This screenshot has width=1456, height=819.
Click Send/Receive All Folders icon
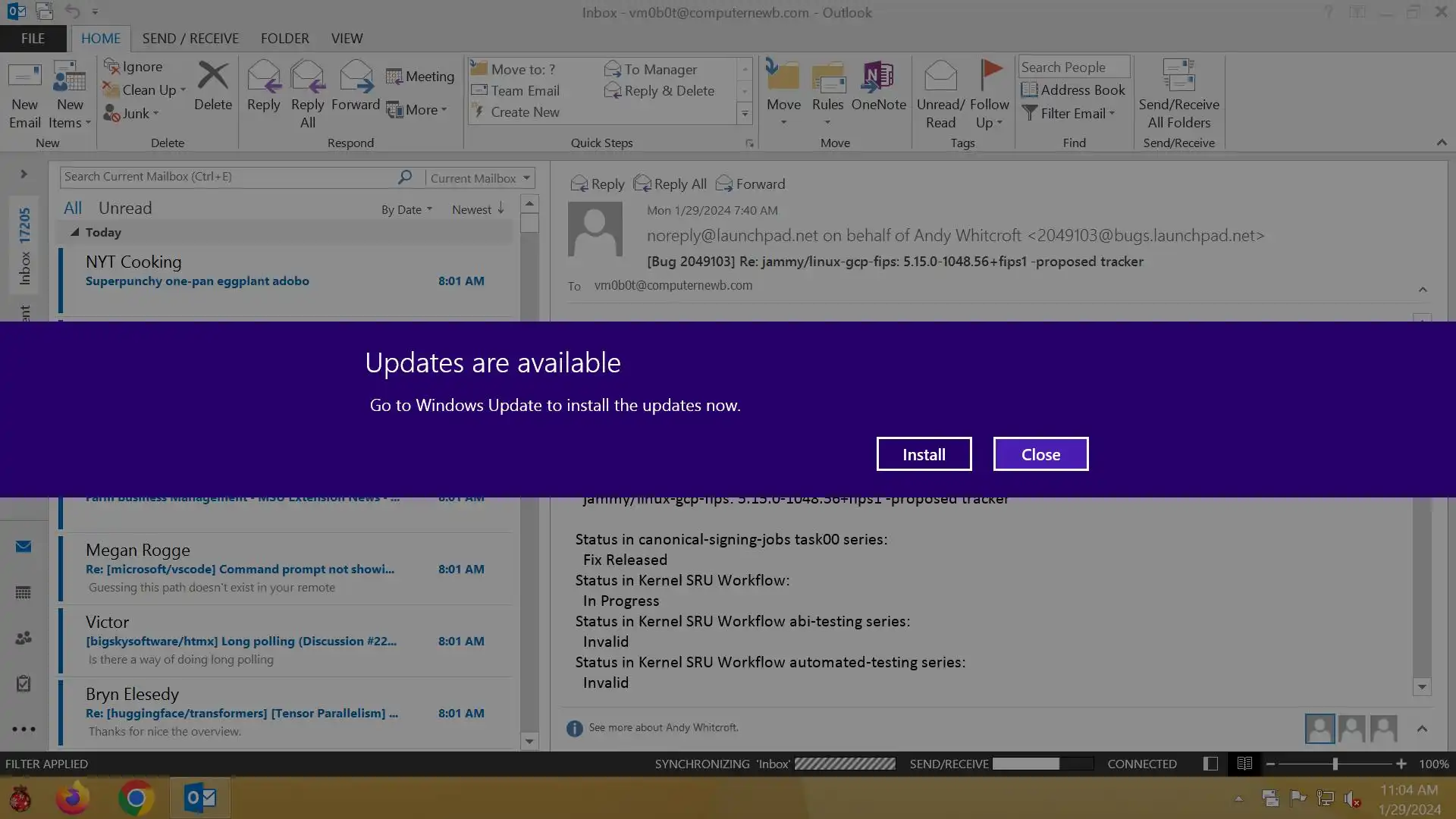coord(1178,77)
